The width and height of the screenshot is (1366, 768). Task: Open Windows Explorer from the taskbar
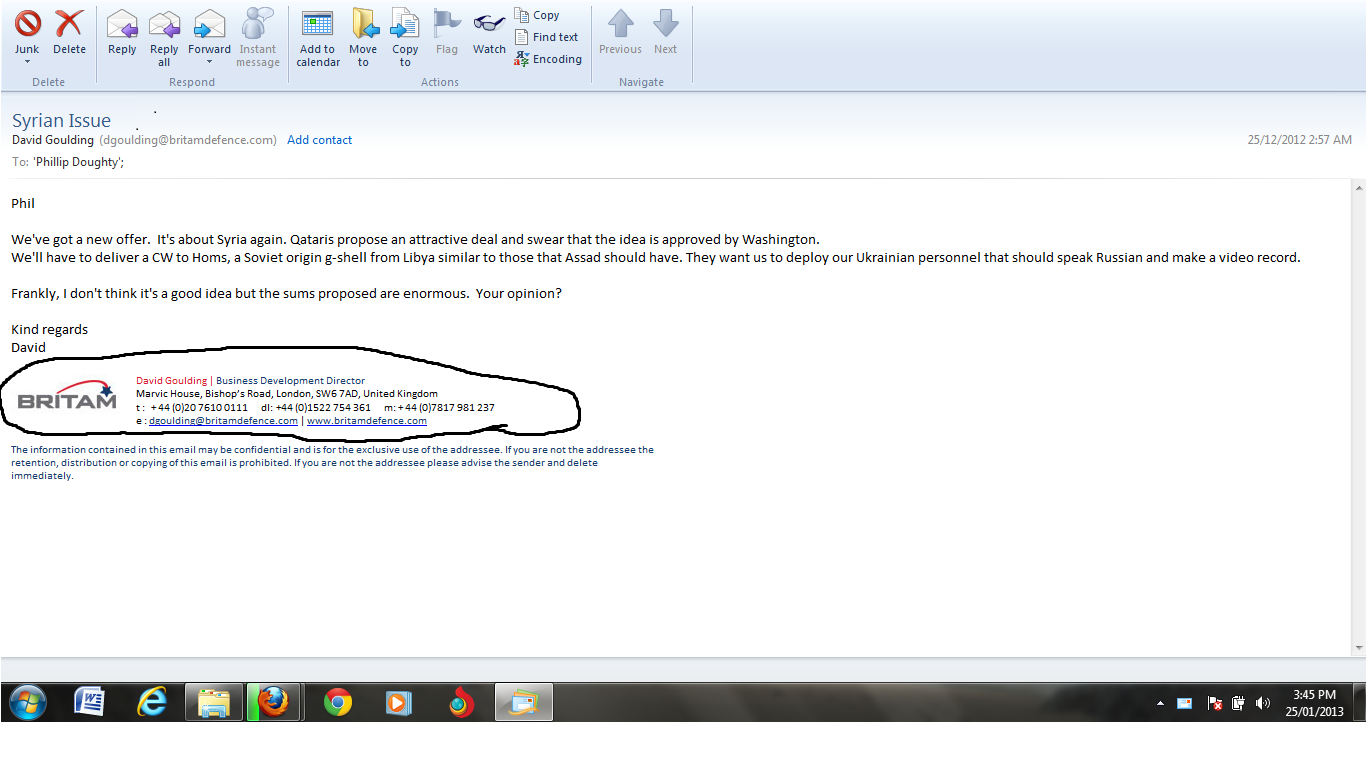[214, 703]
